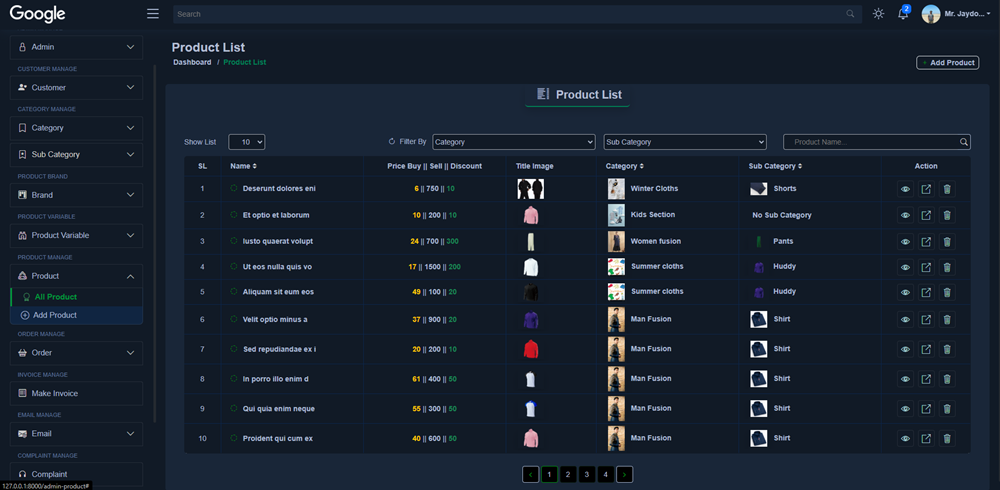
Task: Toggle the light/dark theme sun icon
Action: click(878, 14)
